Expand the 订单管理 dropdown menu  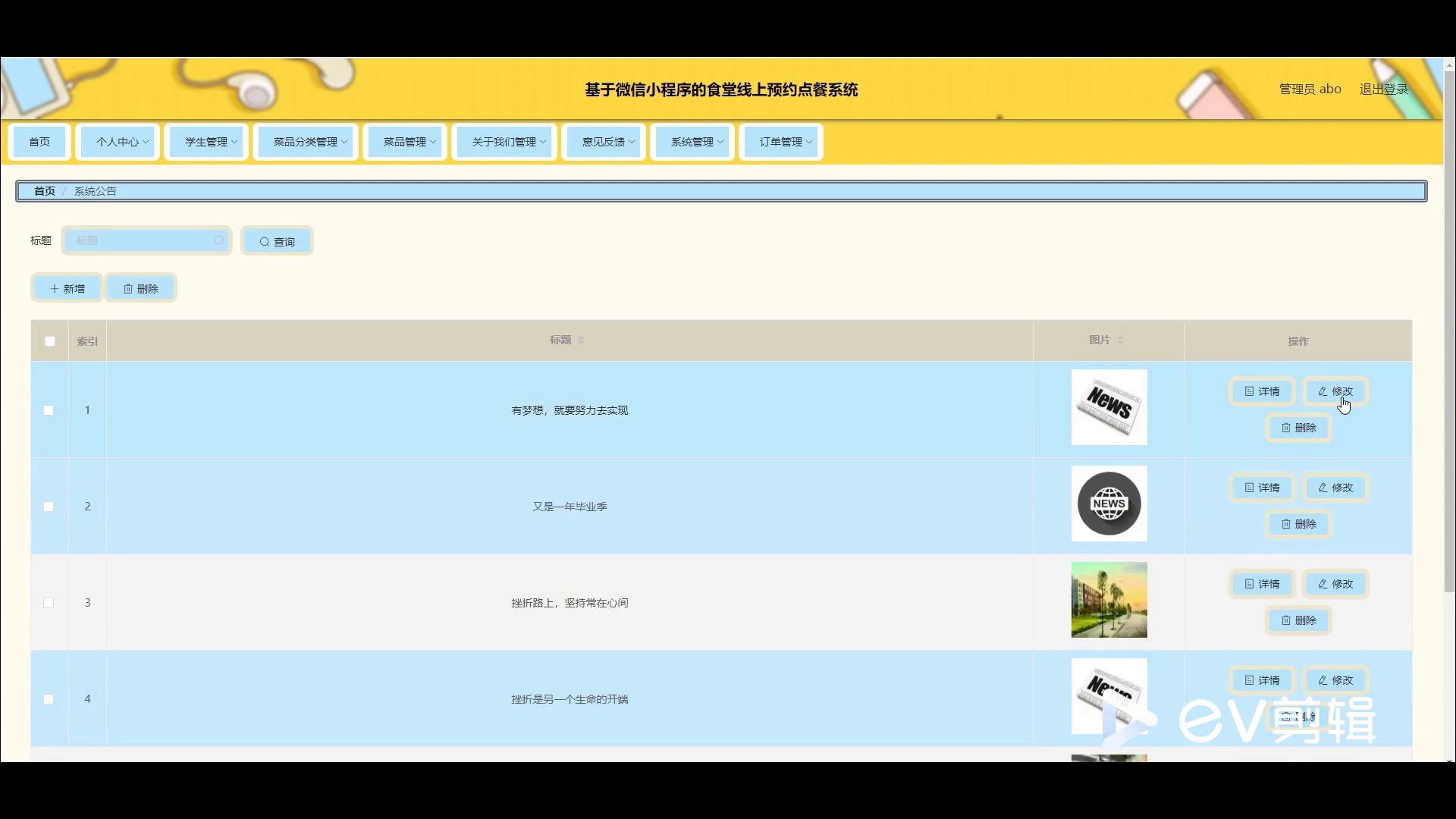[x=781, y=142]
